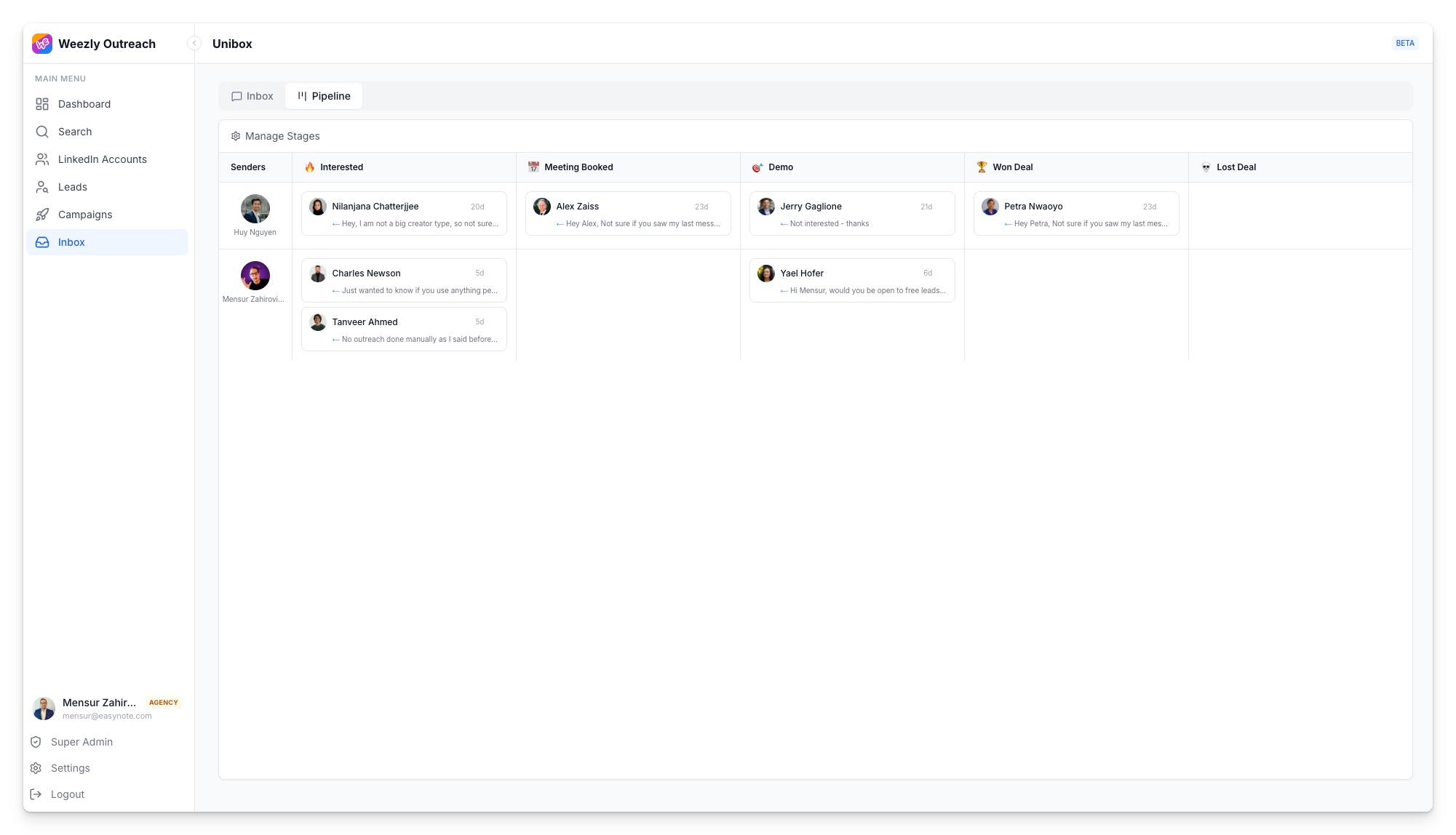This screenshot has width=1456, height=835.
Task: Click the Lost Deal skull icon
Action: (x=1206, y=167)
